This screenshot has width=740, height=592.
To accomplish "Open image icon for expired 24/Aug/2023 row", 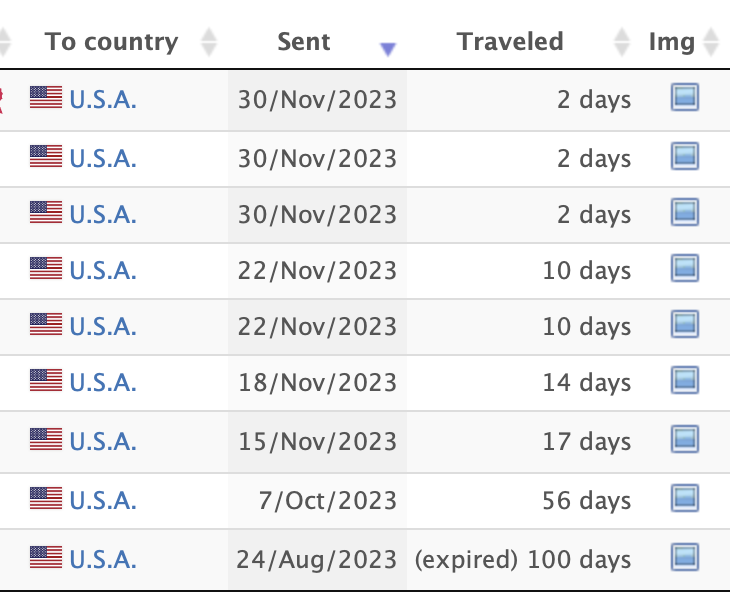I will [685, 558].
